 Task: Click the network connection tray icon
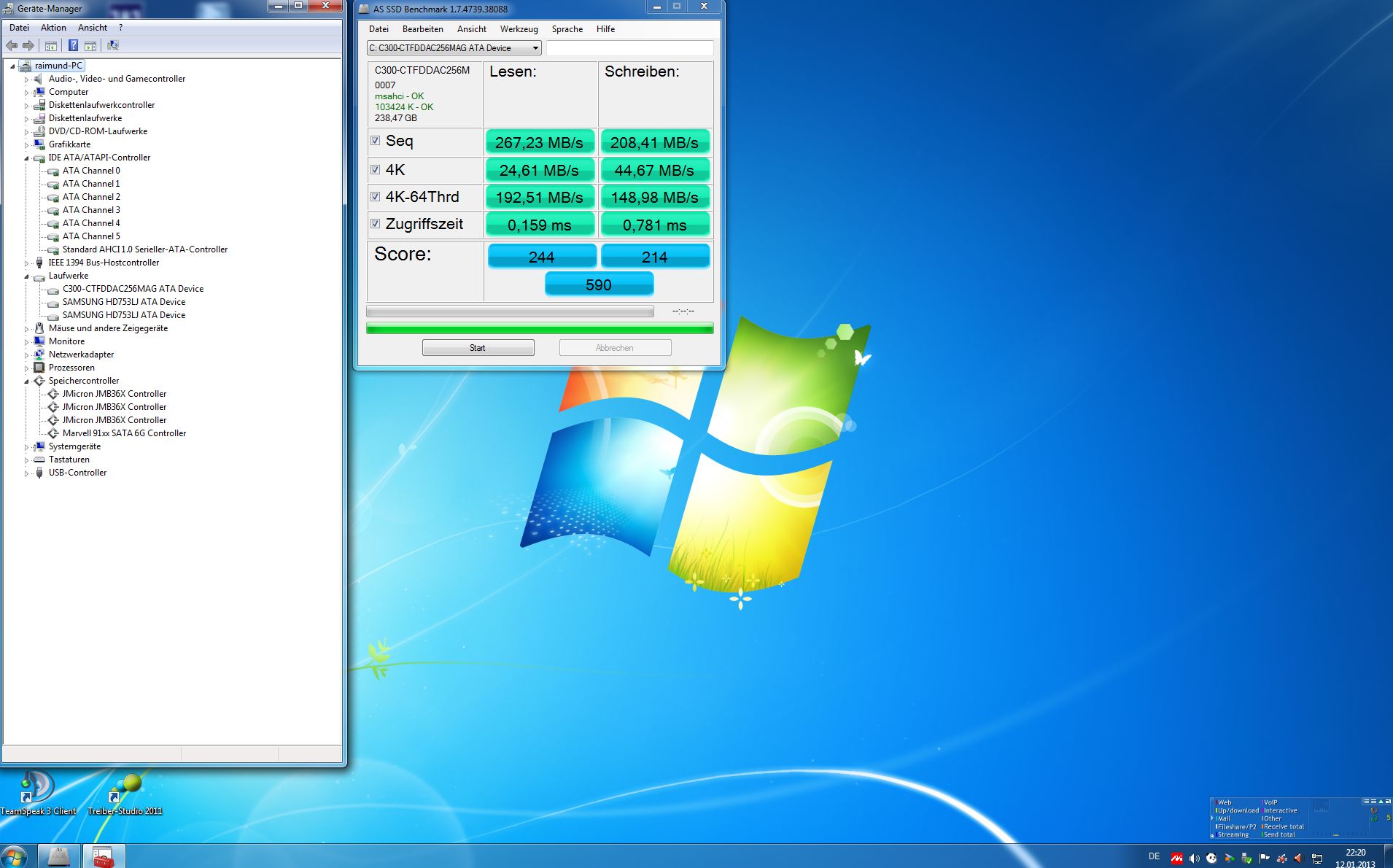point(1317,858)
